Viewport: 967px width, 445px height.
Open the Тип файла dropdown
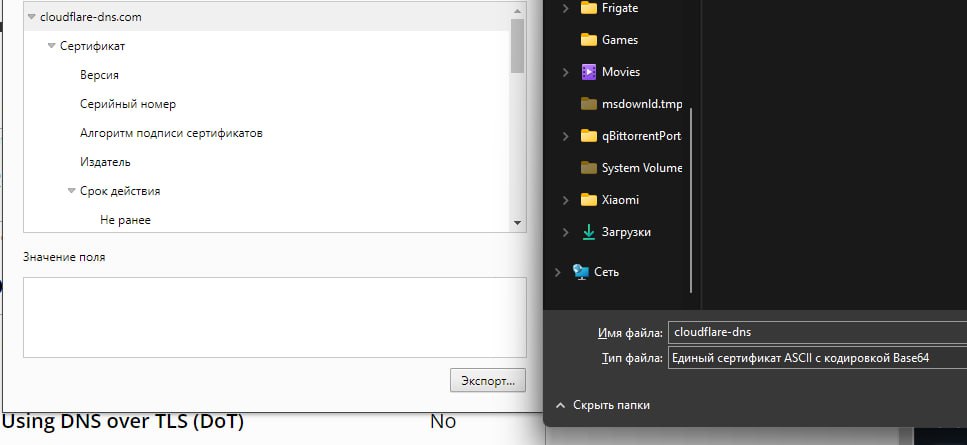[817, 358]
